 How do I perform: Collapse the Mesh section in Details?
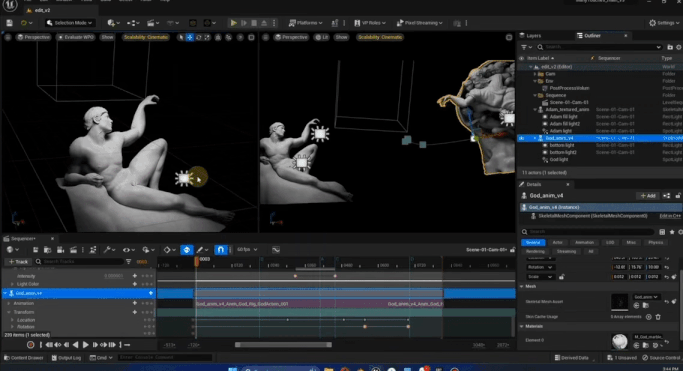coord(522,287)
